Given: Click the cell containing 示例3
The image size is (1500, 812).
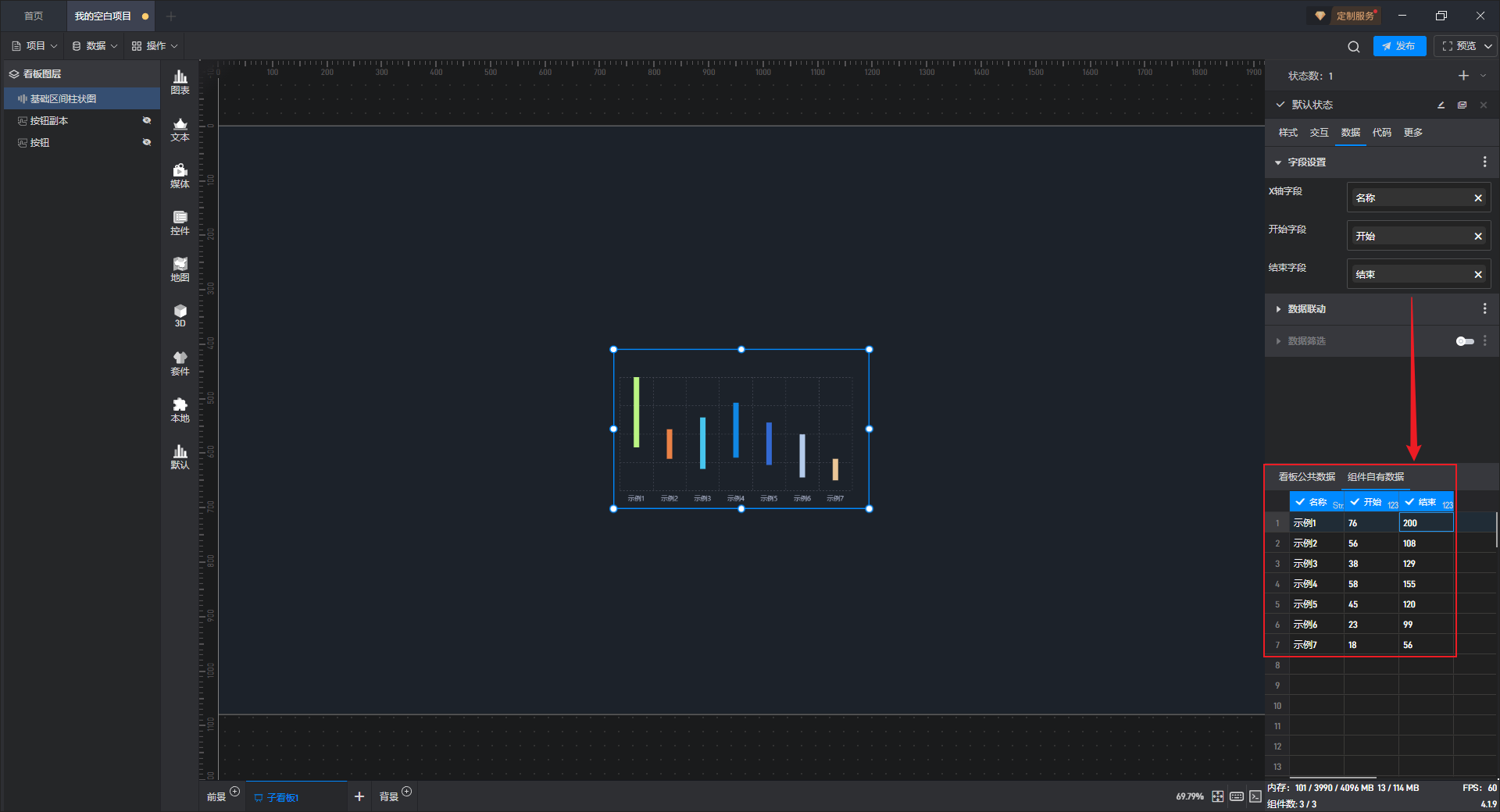Looking at the screenshot, I should pyautogui.click(x=1316, y=564).
